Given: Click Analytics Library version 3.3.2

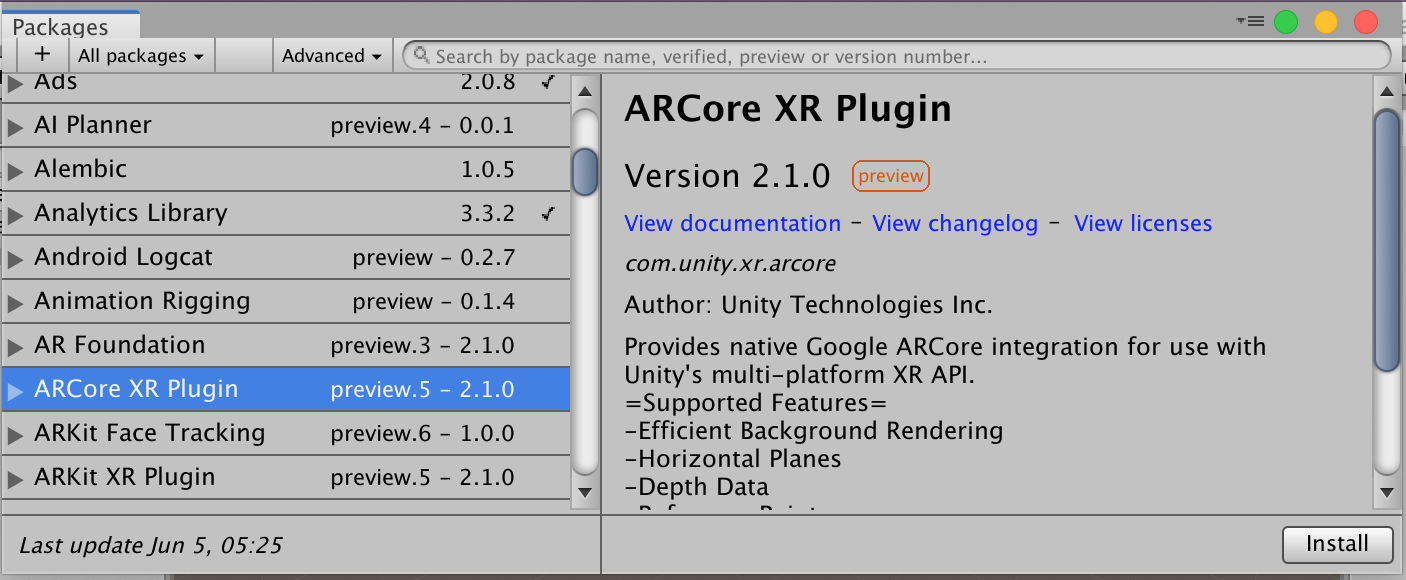Looking at the screenshot, I should [488, 214].
